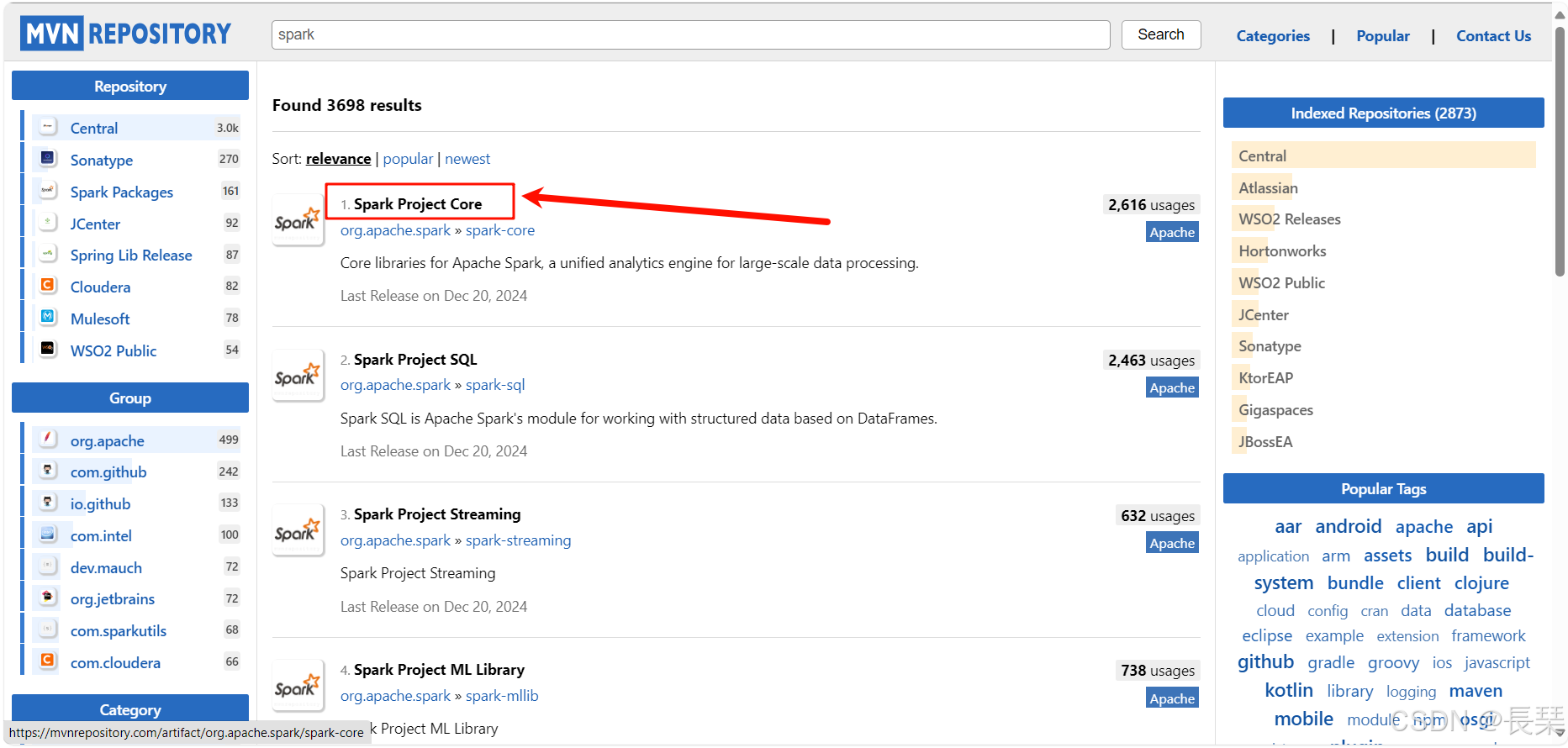Click the Central sidebar repository link
The image size is (1568, 748).
point(94,128)
